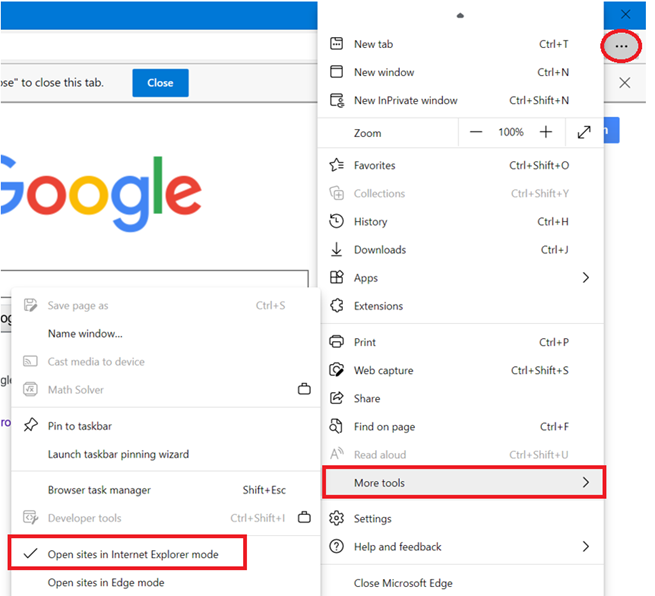This screenshot has width=655, height=596.
Task: Choose Browser task manager menu entry
Action: coord(165,490)
